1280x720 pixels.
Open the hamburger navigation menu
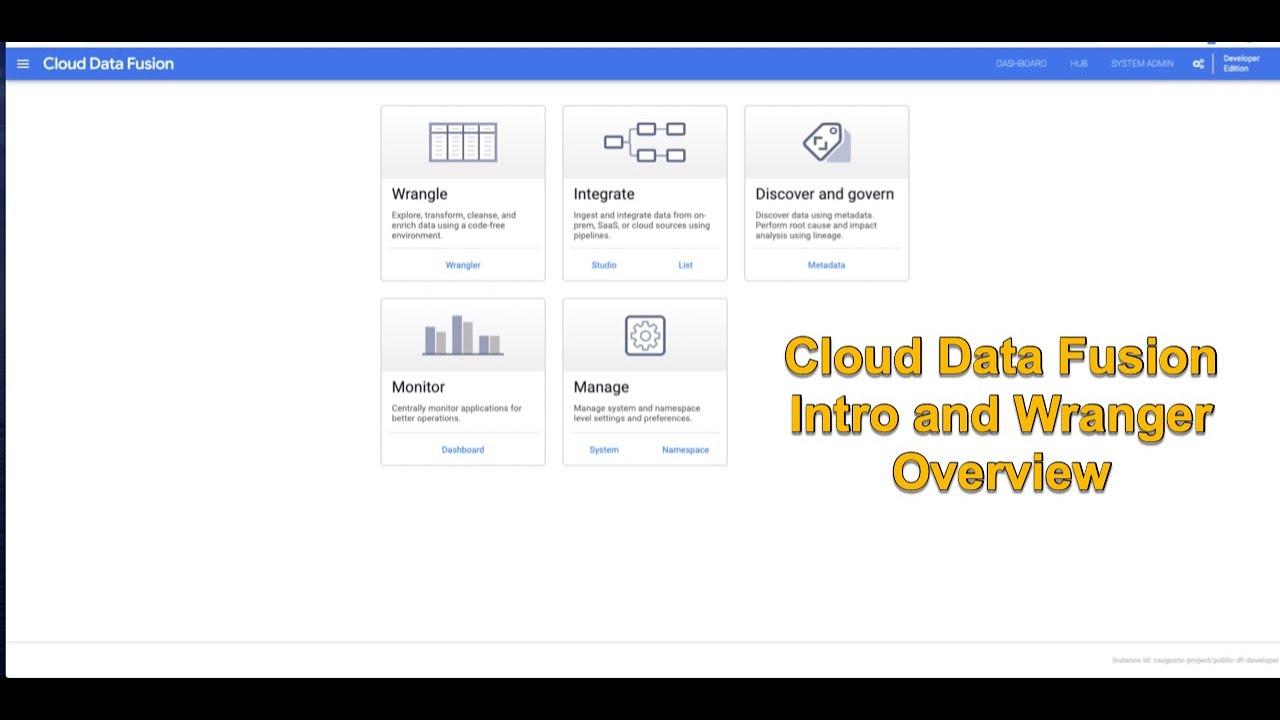23,64
